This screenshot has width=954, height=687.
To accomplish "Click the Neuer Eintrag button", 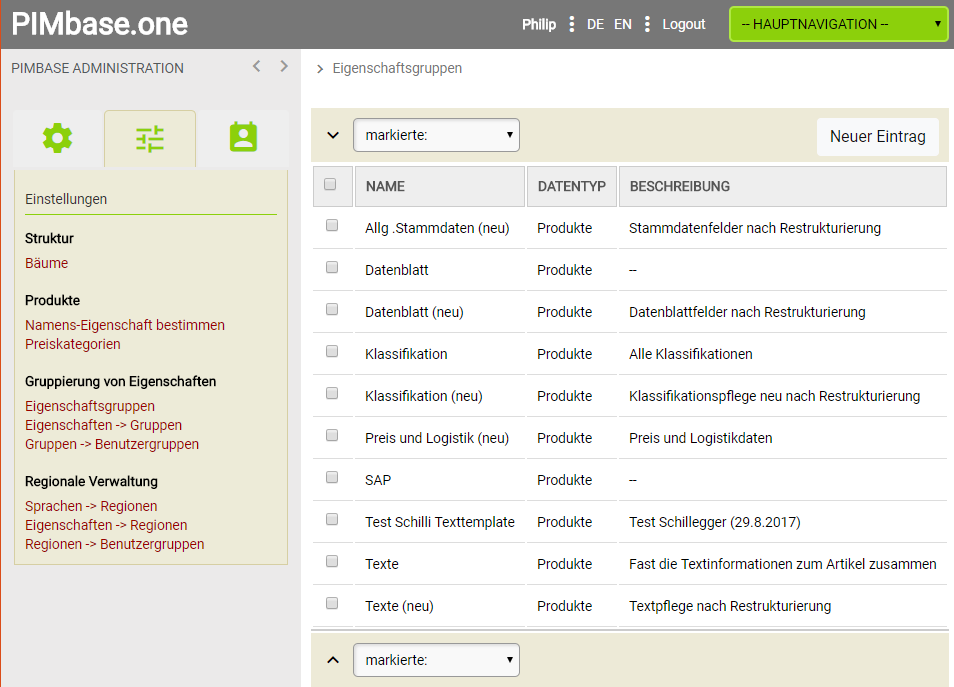I will point(877,137).
